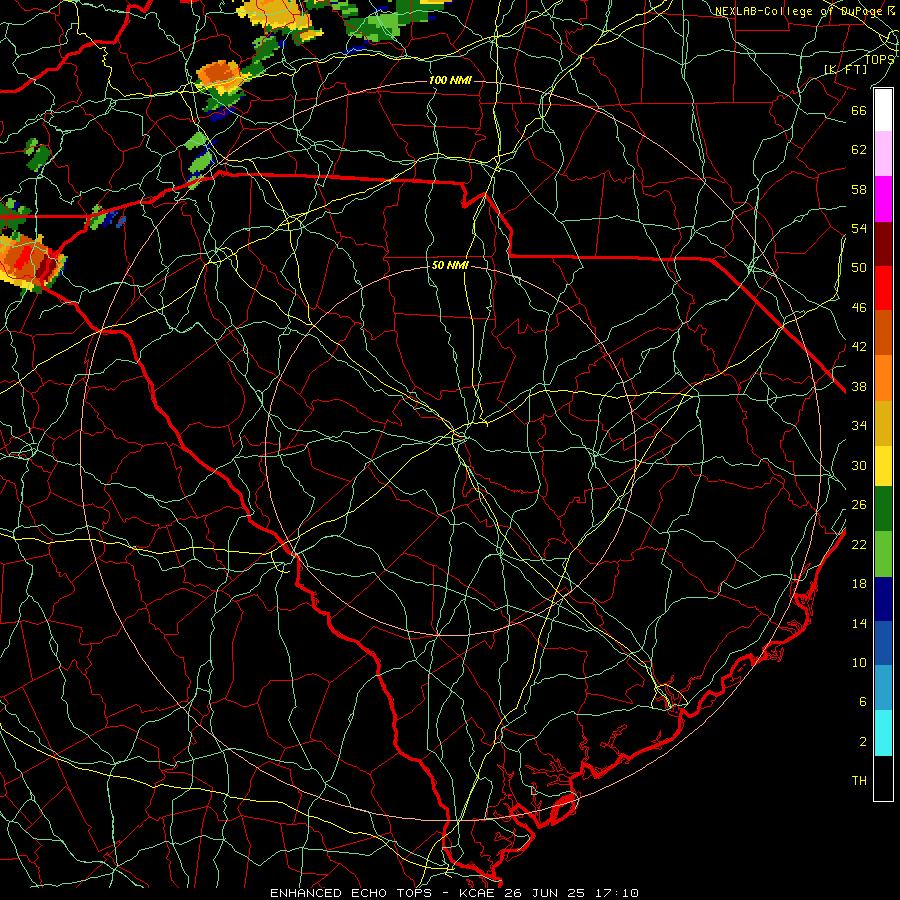Select the magenta swatch in the legend

pos(883,199)
